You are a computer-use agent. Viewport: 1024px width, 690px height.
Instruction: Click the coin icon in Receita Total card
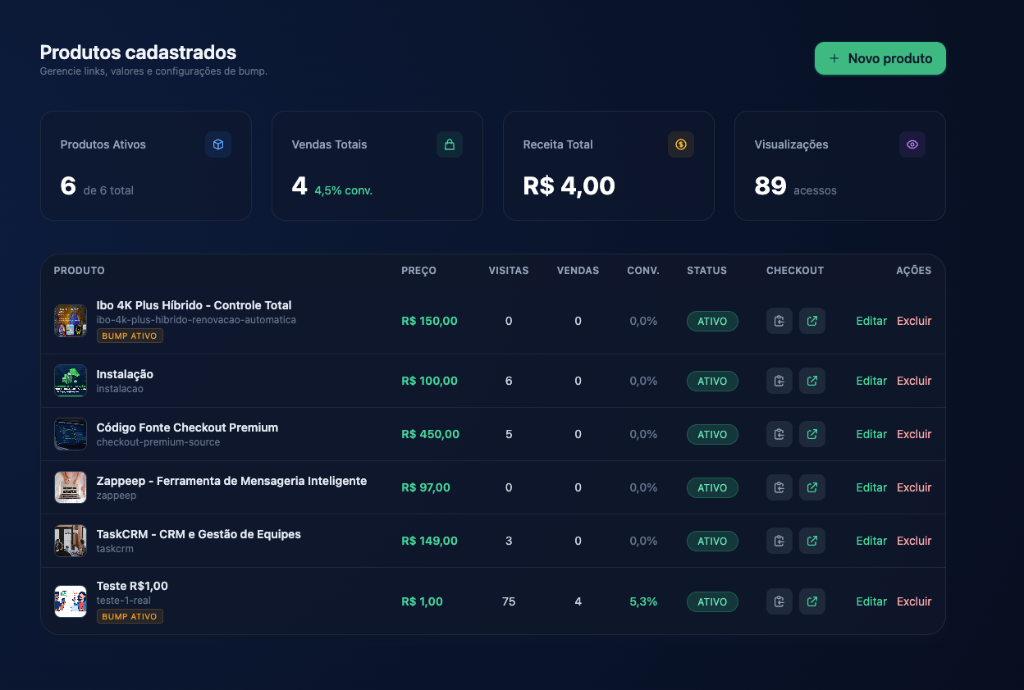coord(680,145)
